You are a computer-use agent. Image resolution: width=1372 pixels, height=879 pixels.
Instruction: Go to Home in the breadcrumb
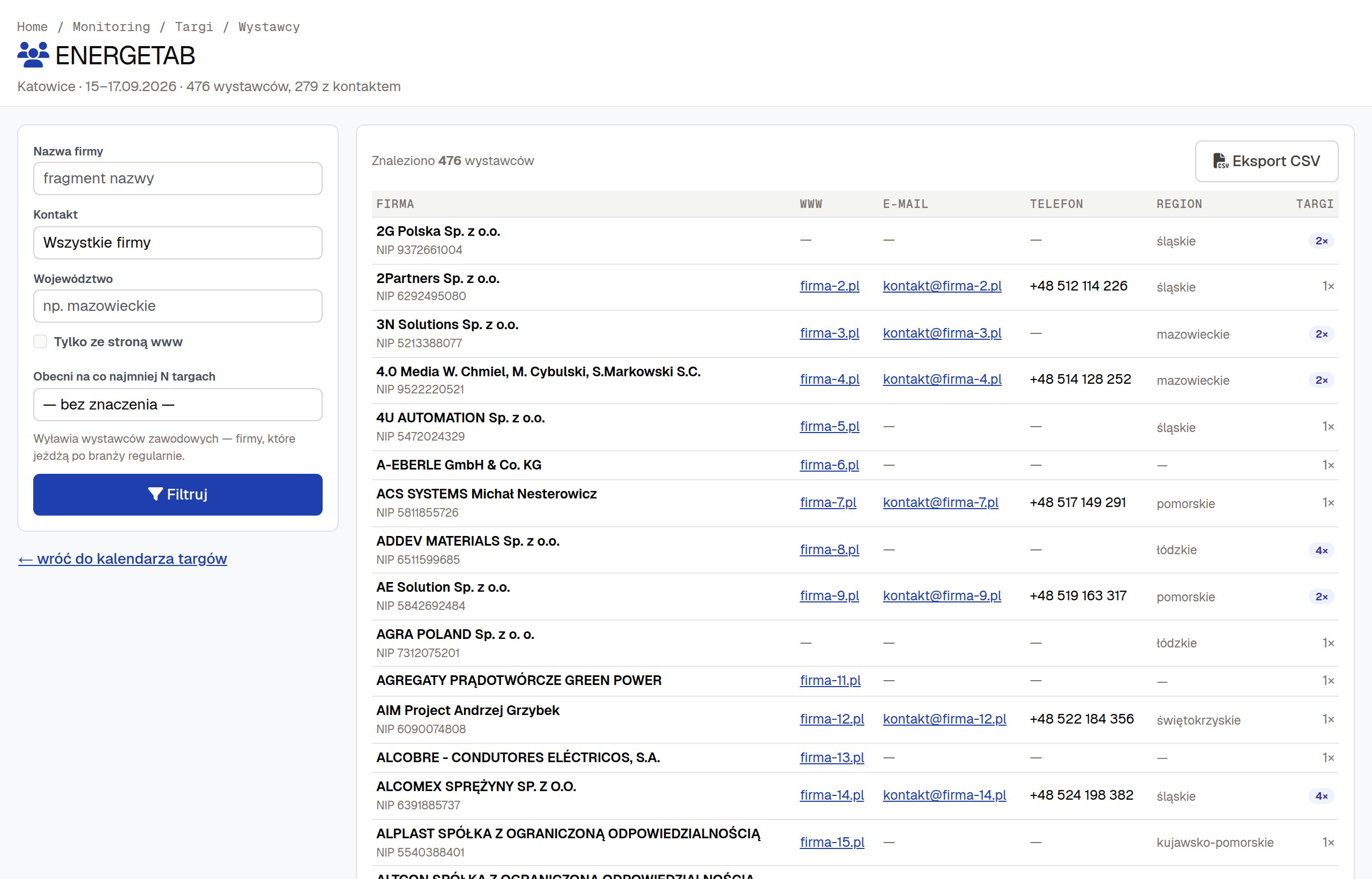(33, 27)
